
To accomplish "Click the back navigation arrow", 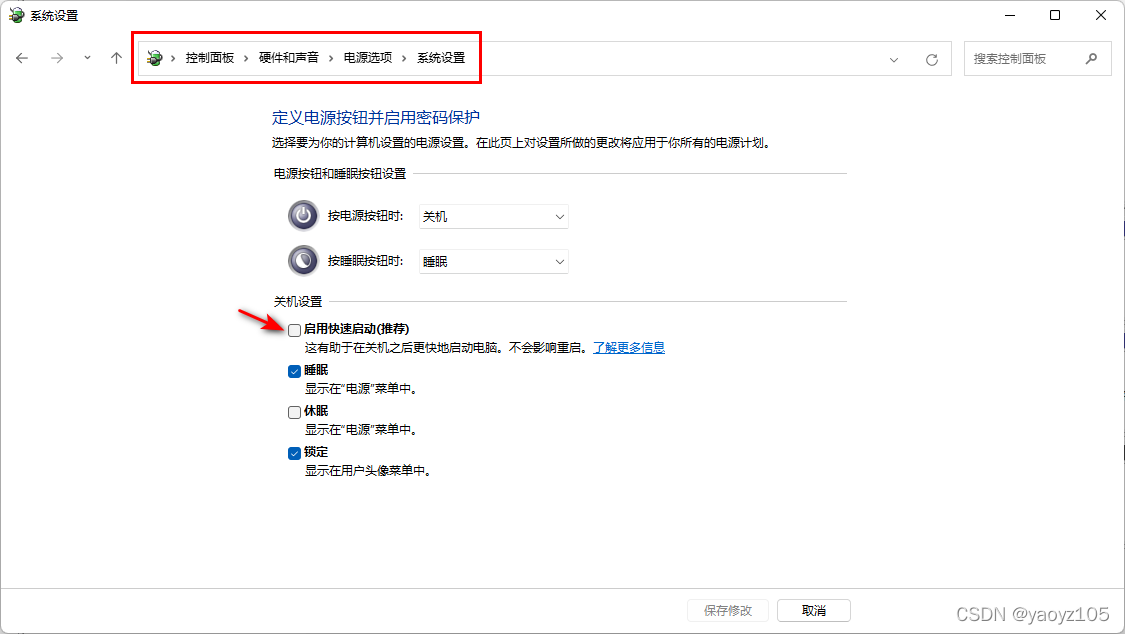I will (22, 58).
